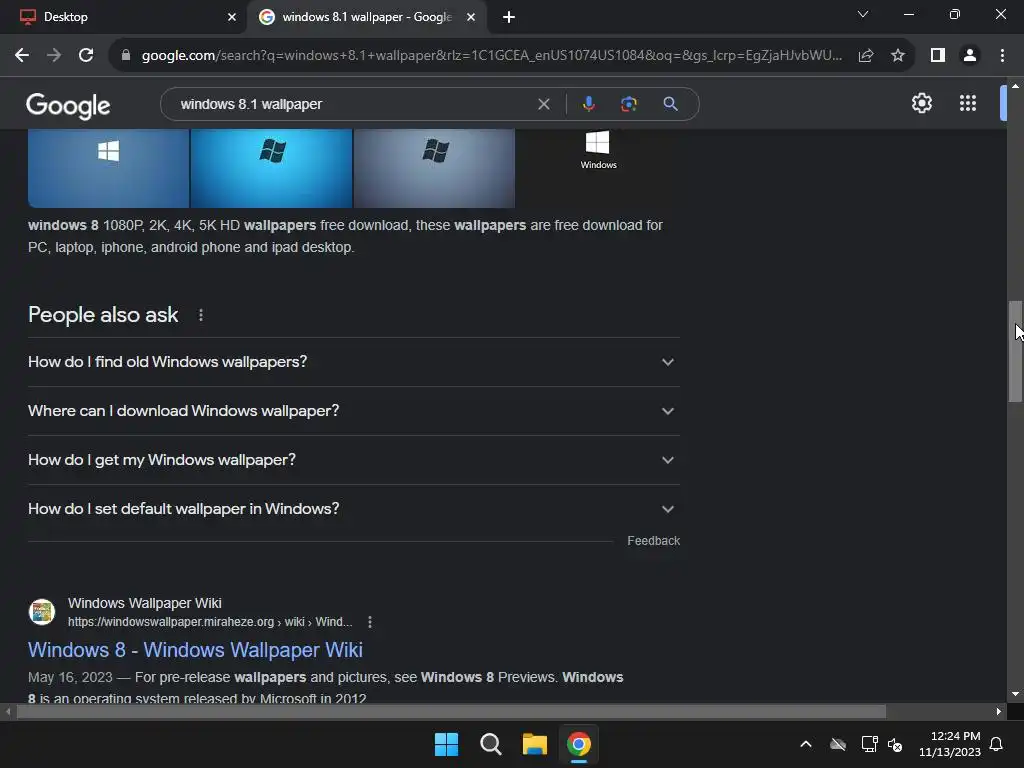This screenshot has height=768, width=1024.
Task: Show hidden system tray icons
Action: [806, 744]
